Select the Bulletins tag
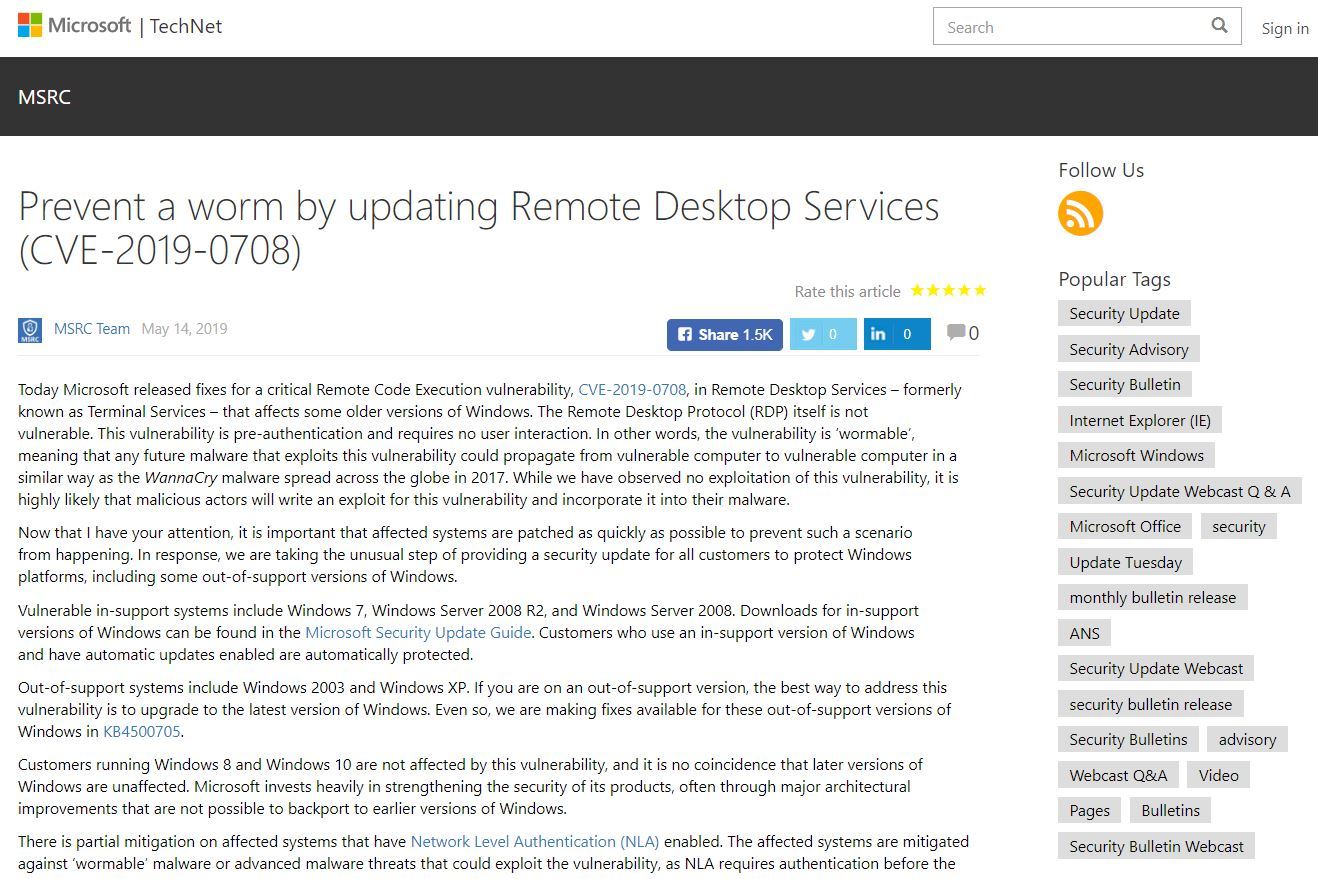 coord(1171,810)
